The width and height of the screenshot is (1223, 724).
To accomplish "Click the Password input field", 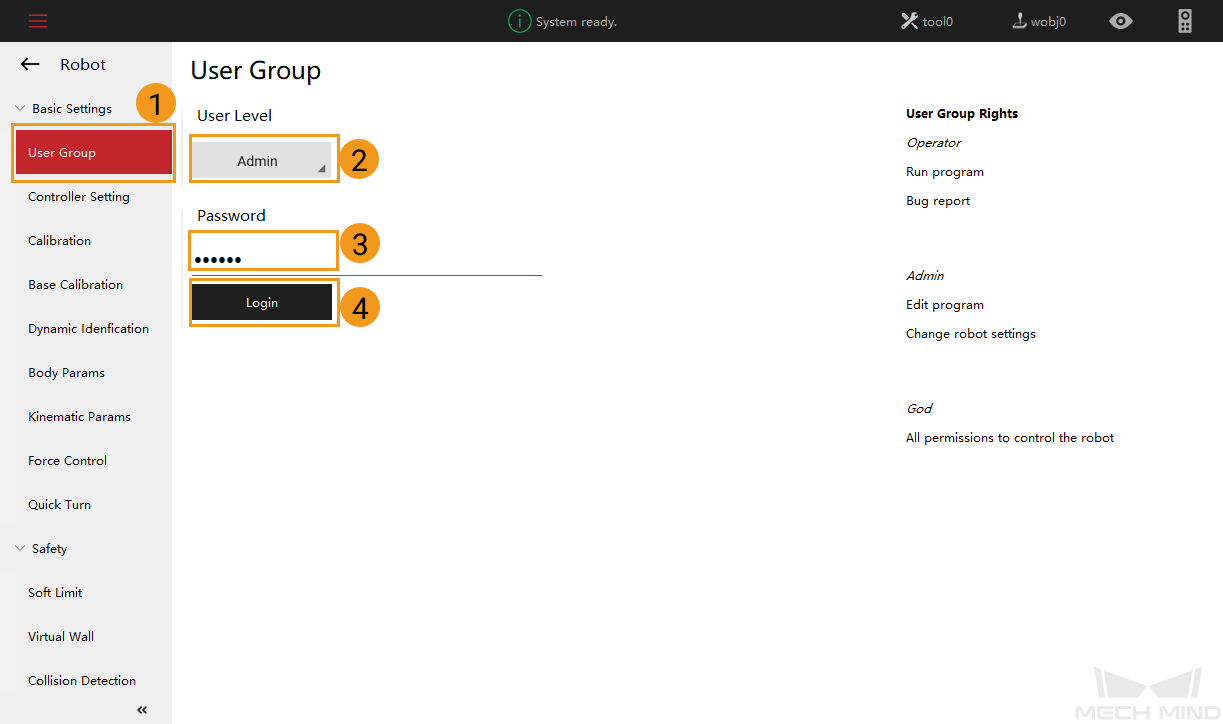I will coord(264,258).
